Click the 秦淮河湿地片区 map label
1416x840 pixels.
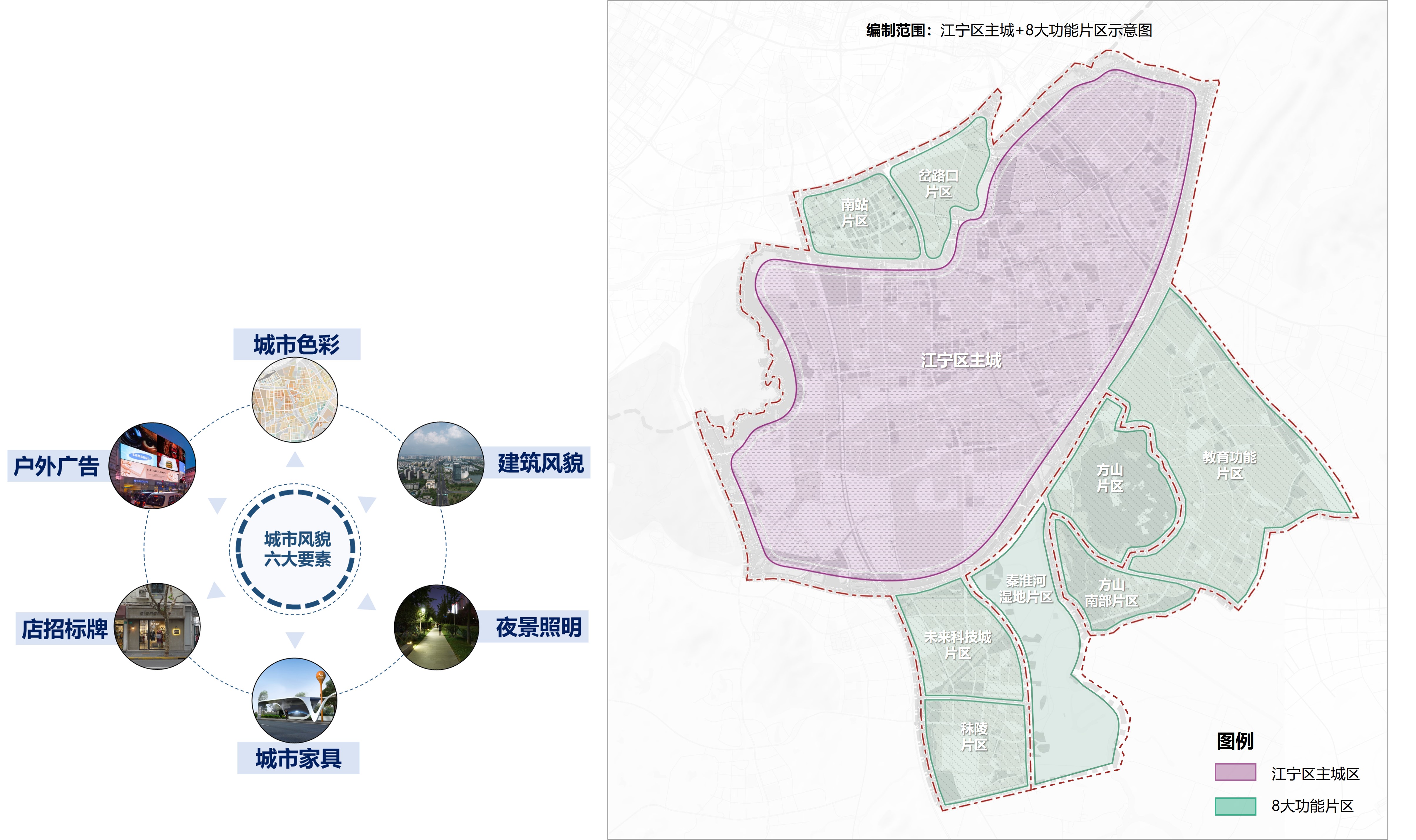[x=1025, y=588]
